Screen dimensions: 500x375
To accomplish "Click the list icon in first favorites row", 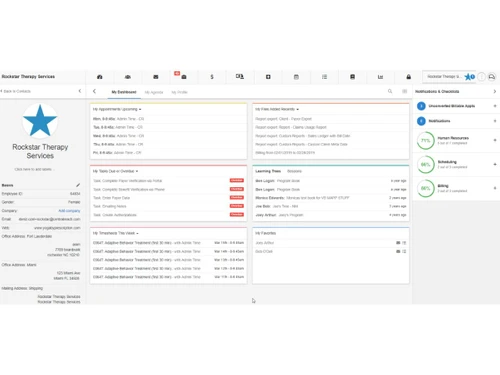I will coord(404,243).
